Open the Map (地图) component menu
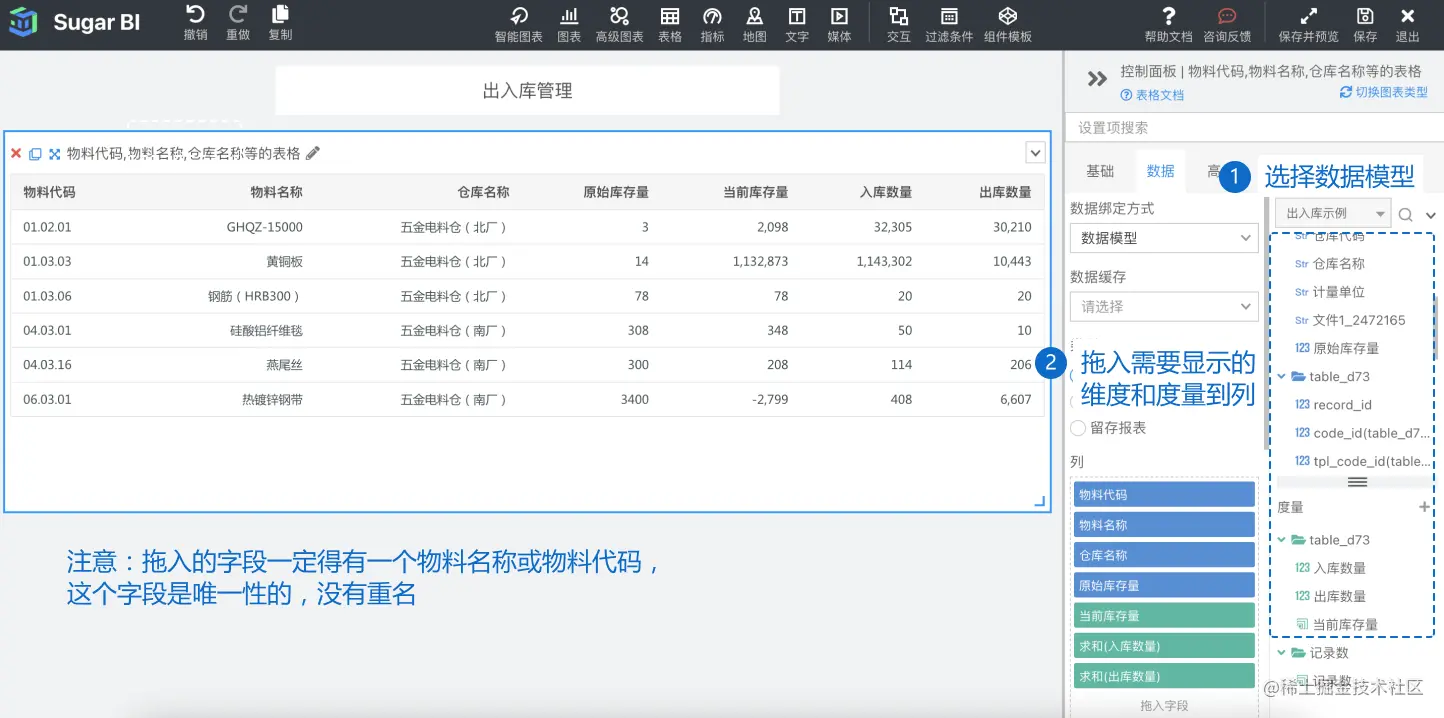Image resolution: width=1444 pixels, height=718 pixels. (755, 25)
